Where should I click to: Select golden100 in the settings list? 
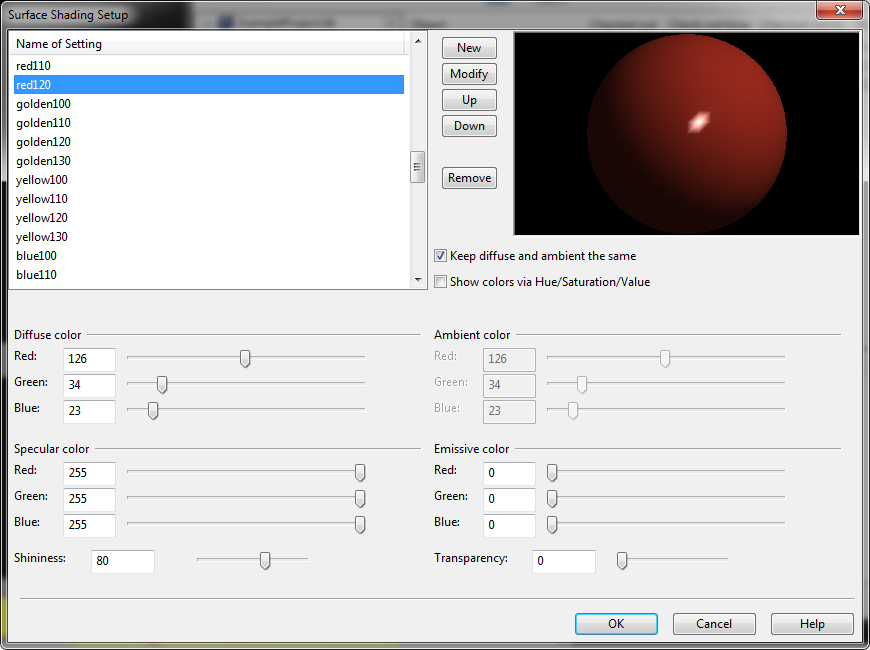(44, 104)
